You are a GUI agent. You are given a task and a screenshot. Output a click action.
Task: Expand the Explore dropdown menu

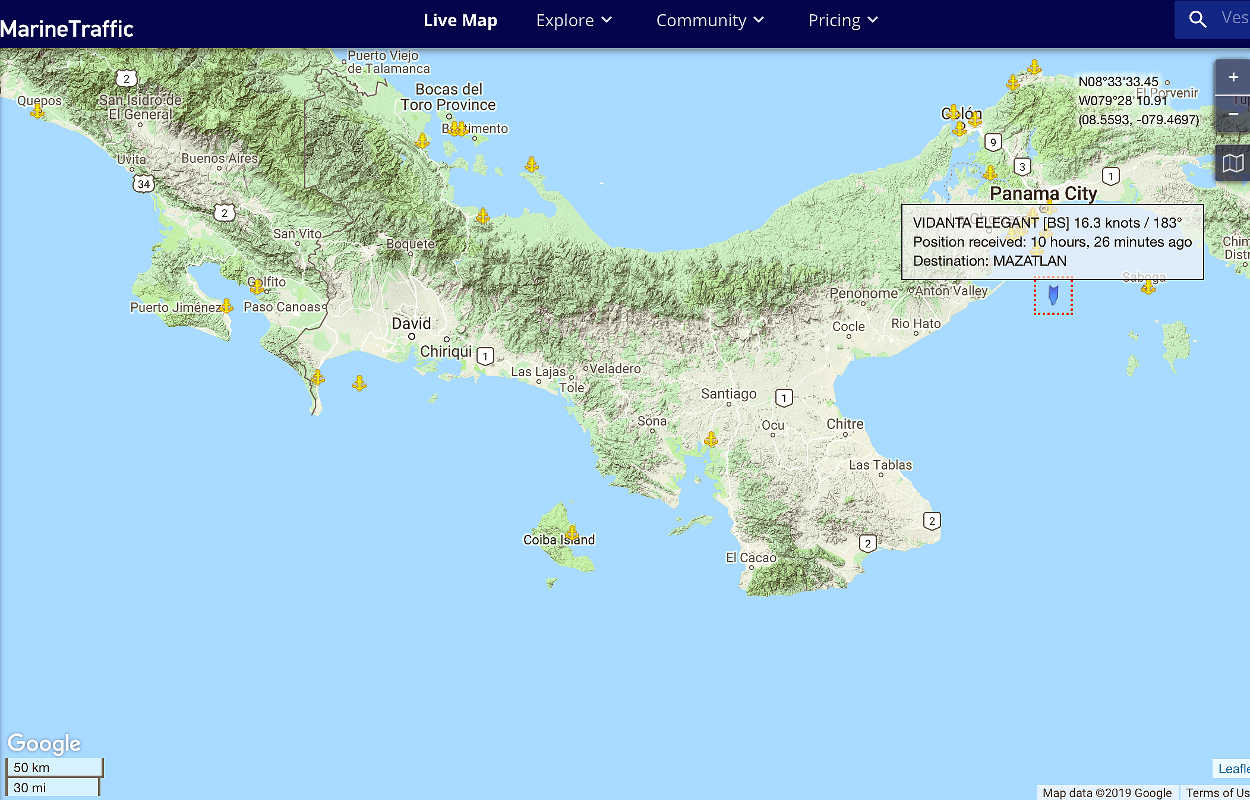pyautogui.click(x=574, y=20)
